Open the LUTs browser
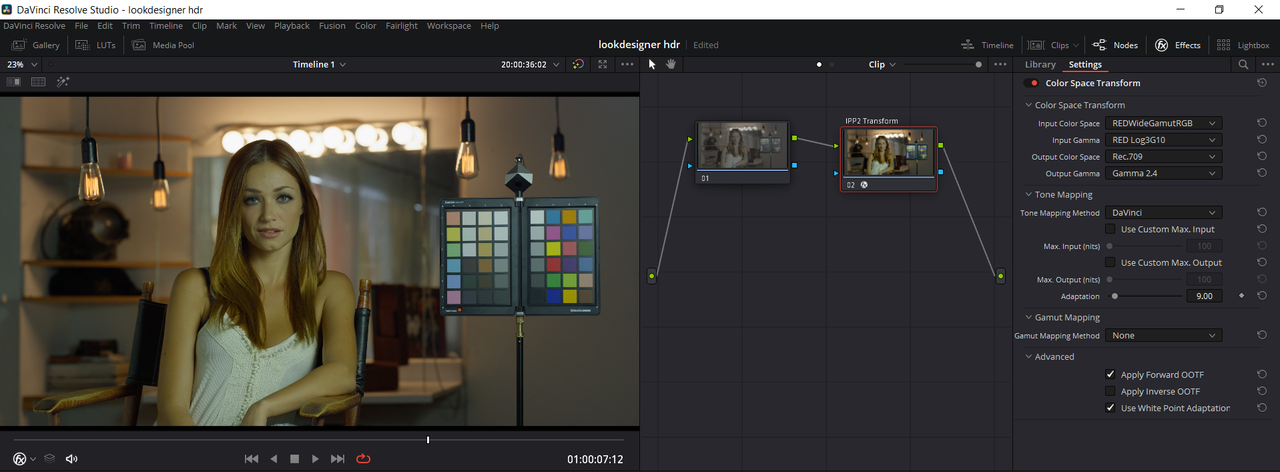This screenshot has width=1280, height=472. click(x=97, y=45)
